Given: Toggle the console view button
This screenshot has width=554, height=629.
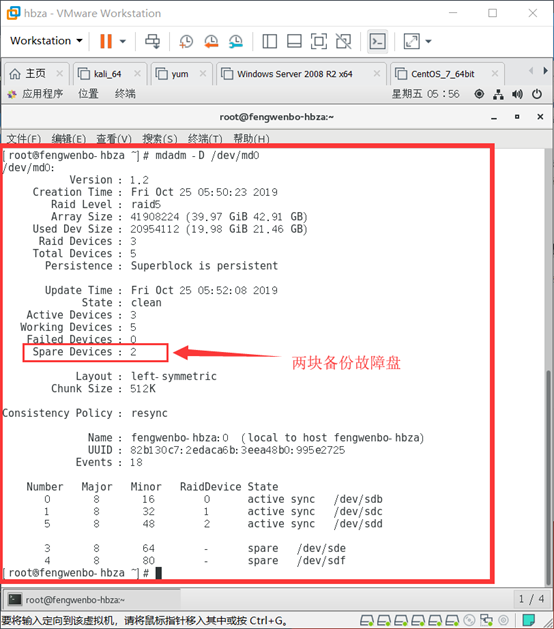Looking at the screenshot, I should (x=377, y=41).
